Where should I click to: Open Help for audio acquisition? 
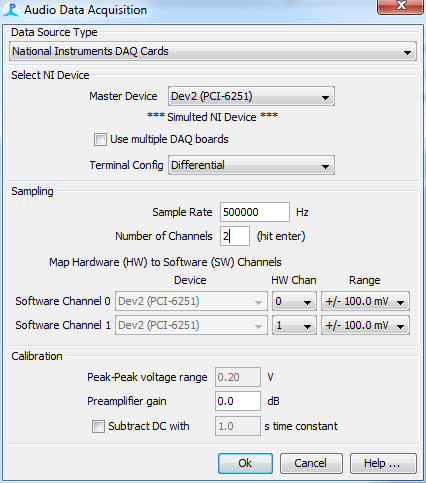[383, 463]
